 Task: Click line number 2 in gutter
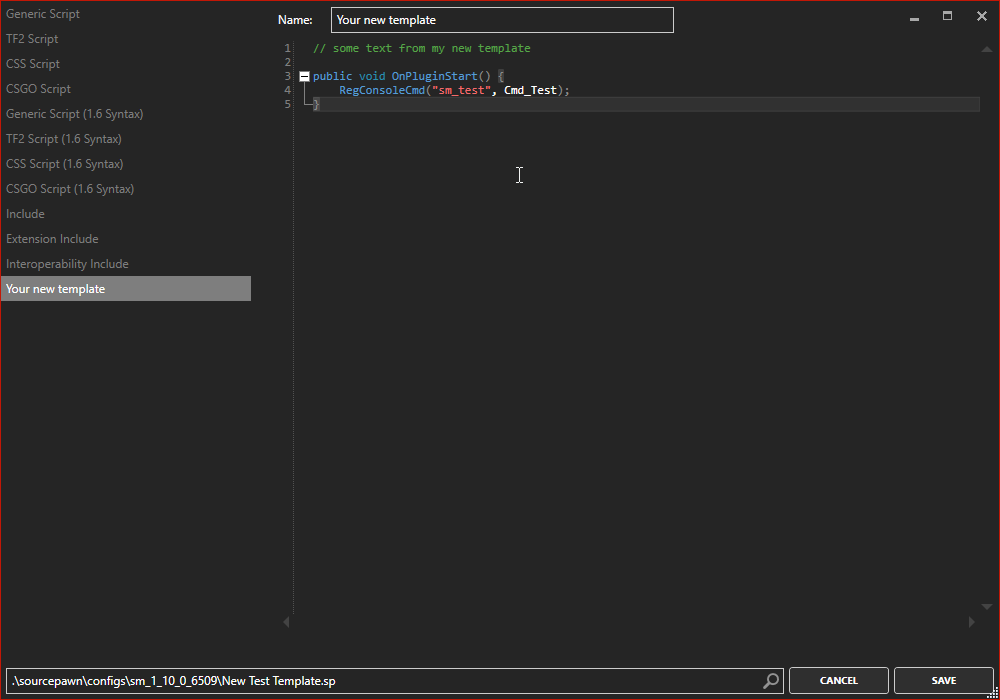[x=288, y=62]
